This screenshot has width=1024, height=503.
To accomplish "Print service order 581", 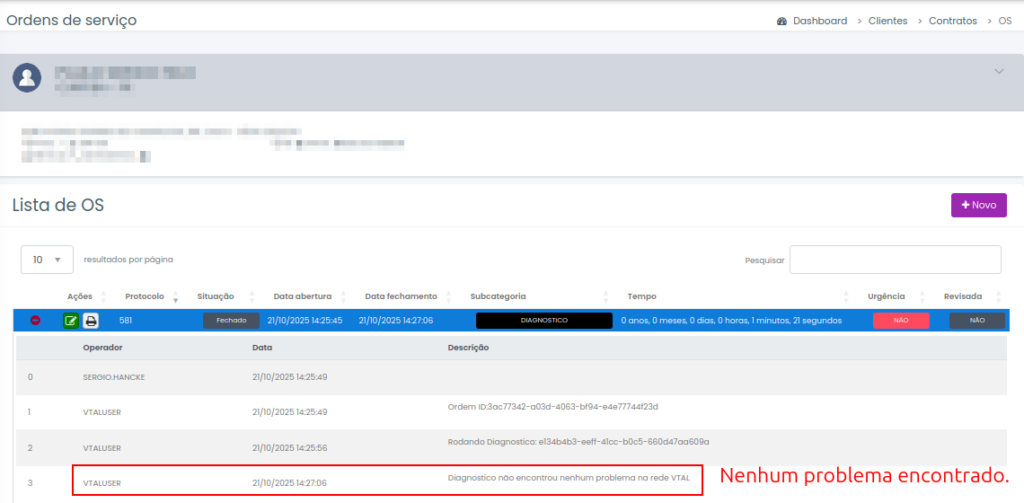I will point(91,321).
